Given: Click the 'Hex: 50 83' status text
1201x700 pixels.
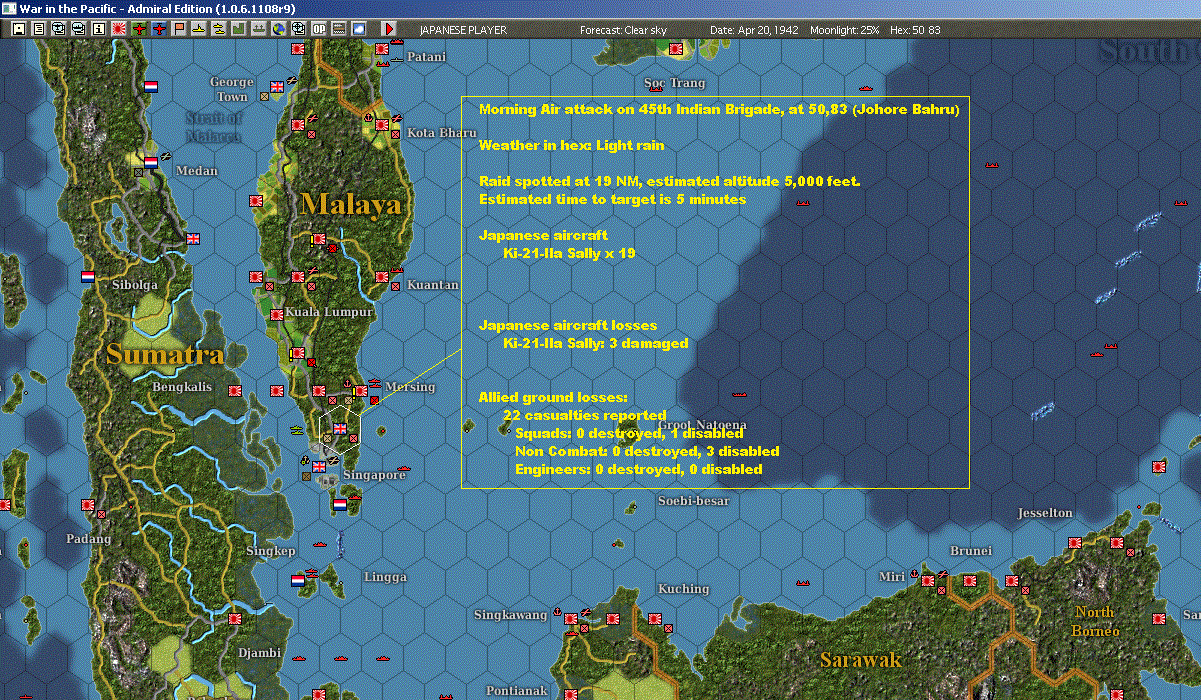Looking at the screenshot, I should coord(914,30).
